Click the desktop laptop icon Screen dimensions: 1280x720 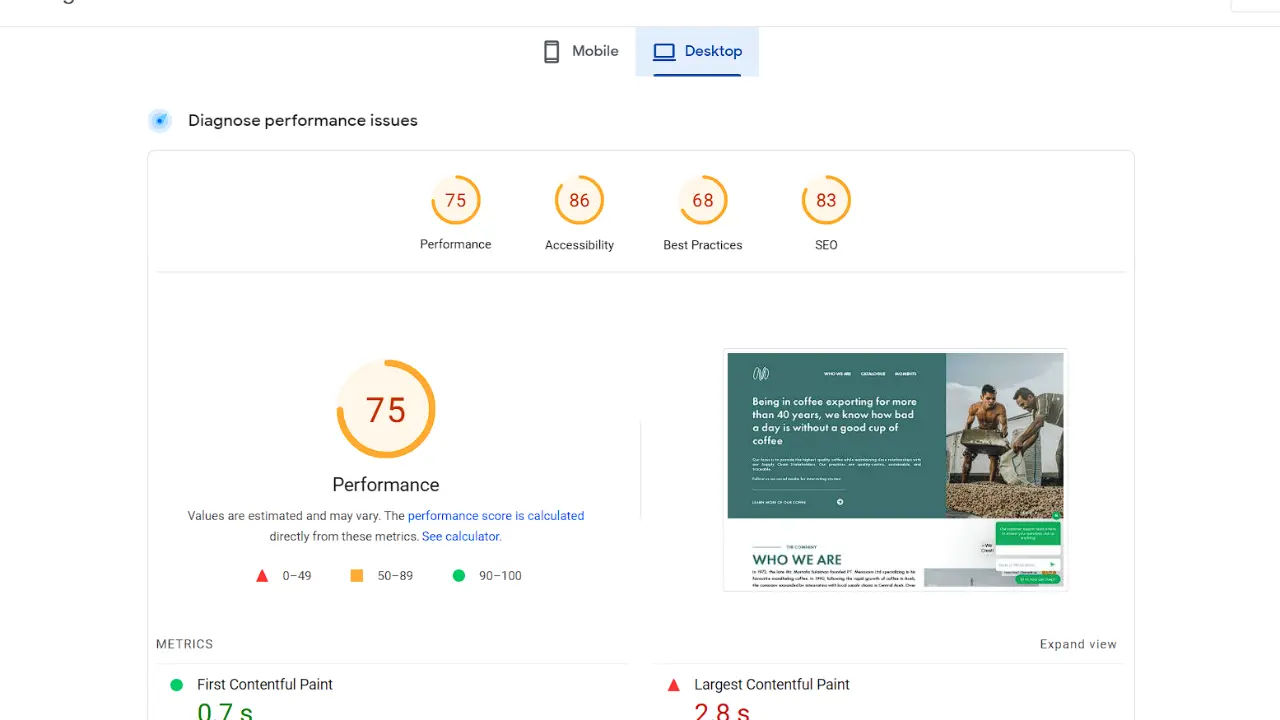pyautogui.click(x=664, y=52)
